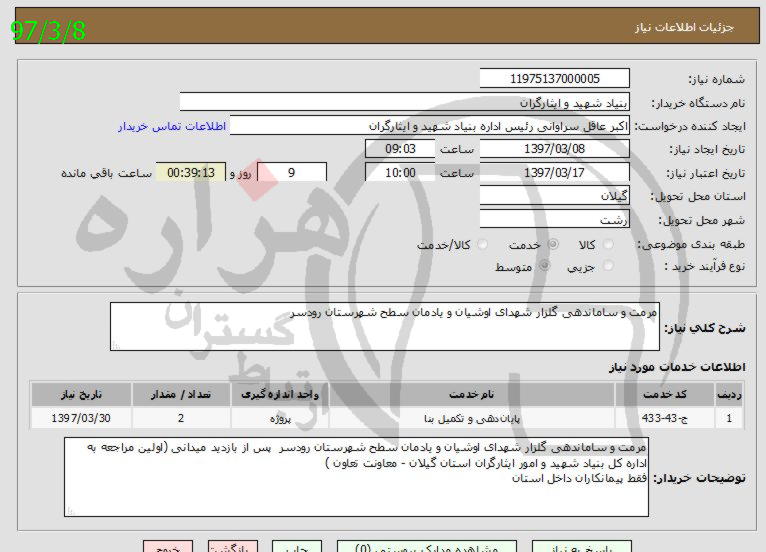Click remaining time countdown 00:39:13

pos(191,172)
